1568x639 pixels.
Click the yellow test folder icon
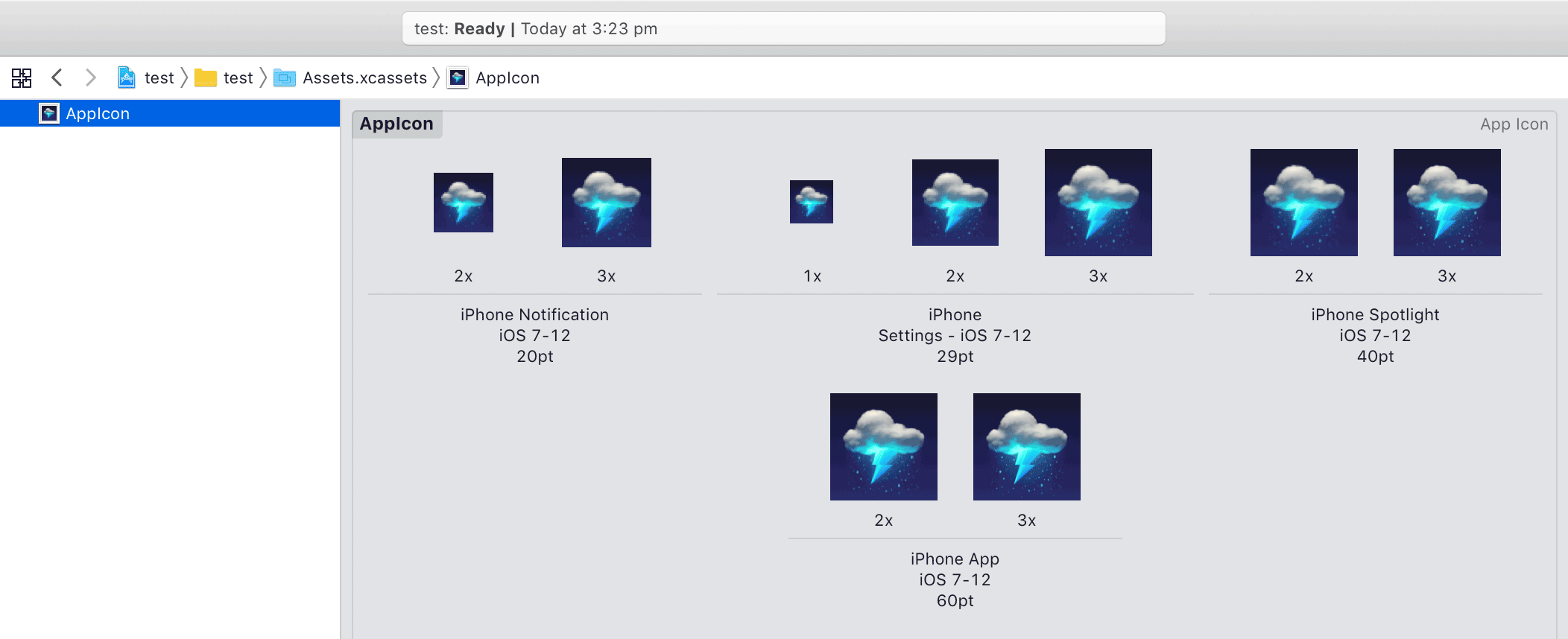point(206,77)
